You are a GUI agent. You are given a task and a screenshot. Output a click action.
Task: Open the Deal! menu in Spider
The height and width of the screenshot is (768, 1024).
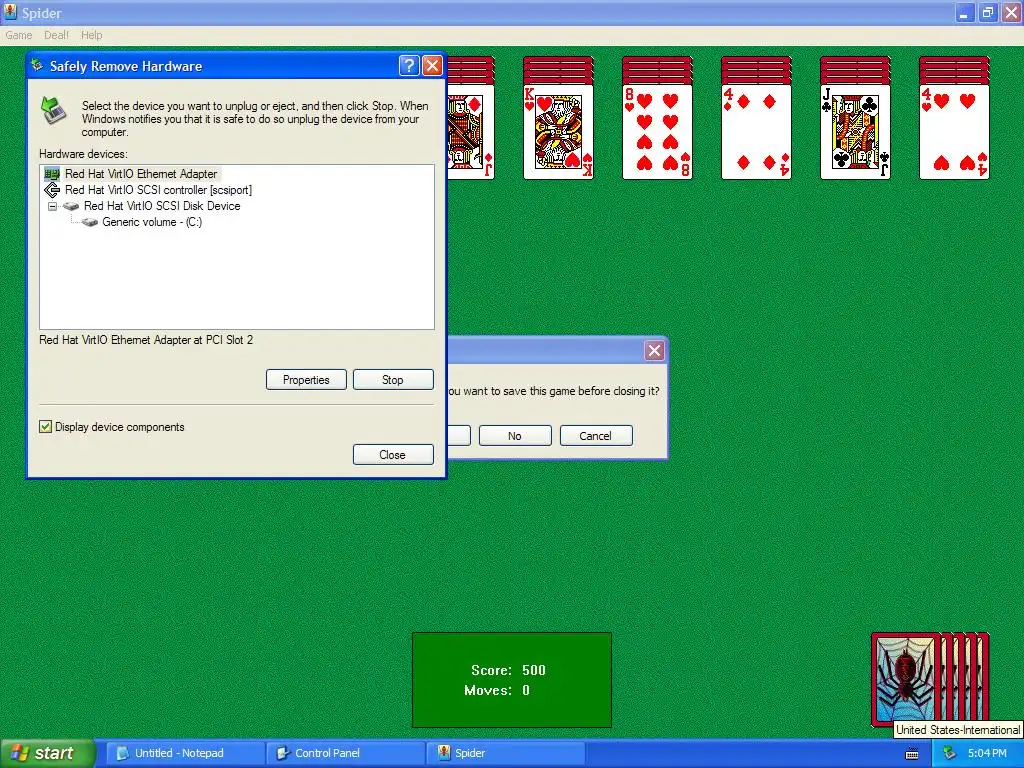pyautogui.click(x=56, y=35)
